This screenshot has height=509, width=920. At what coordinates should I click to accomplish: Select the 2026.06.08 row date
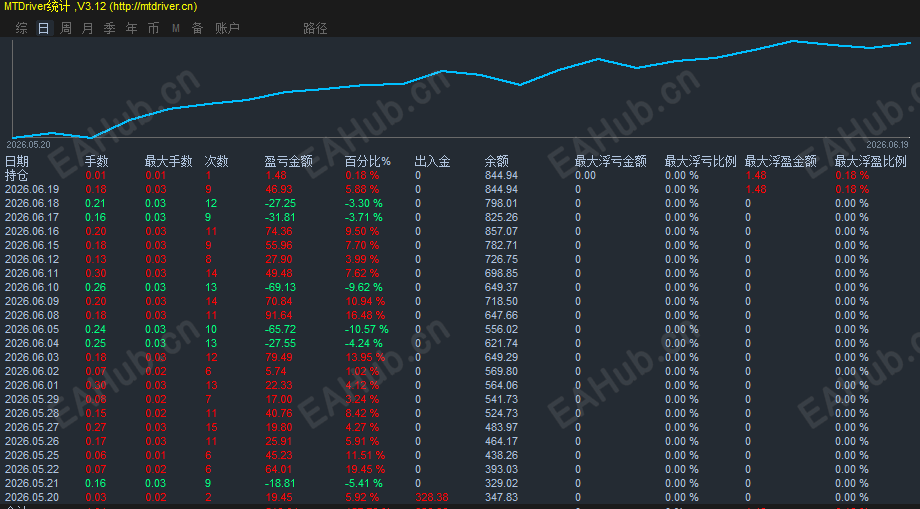[x=32, y=315]
